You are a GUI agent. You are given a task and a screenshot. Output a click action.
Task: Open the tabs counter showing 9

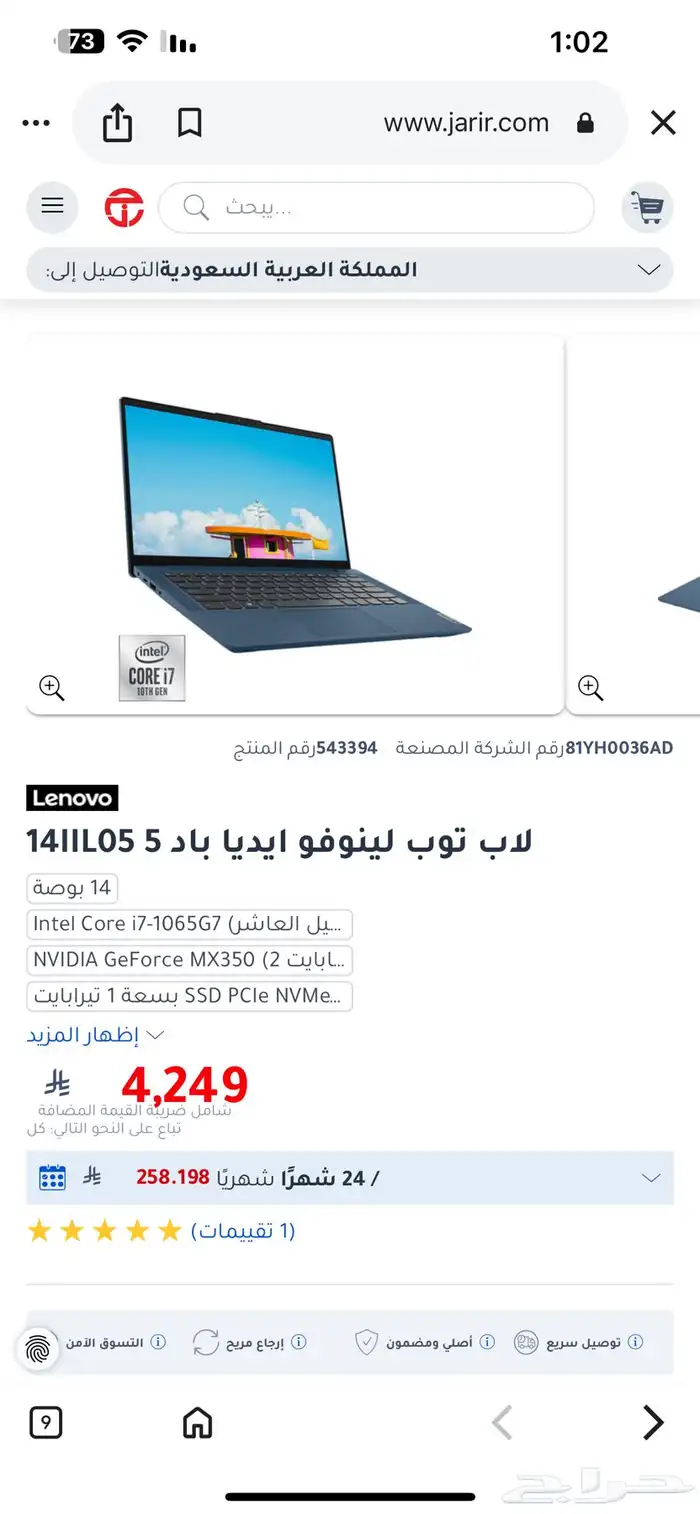click(x=46, y=1422)
